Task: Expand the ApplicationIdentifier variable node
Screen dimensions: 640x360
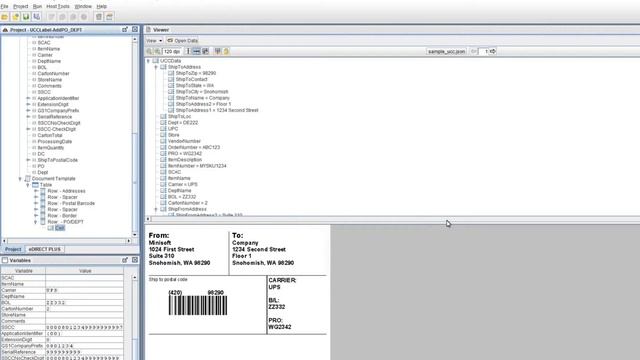Action: click(28, 98)
